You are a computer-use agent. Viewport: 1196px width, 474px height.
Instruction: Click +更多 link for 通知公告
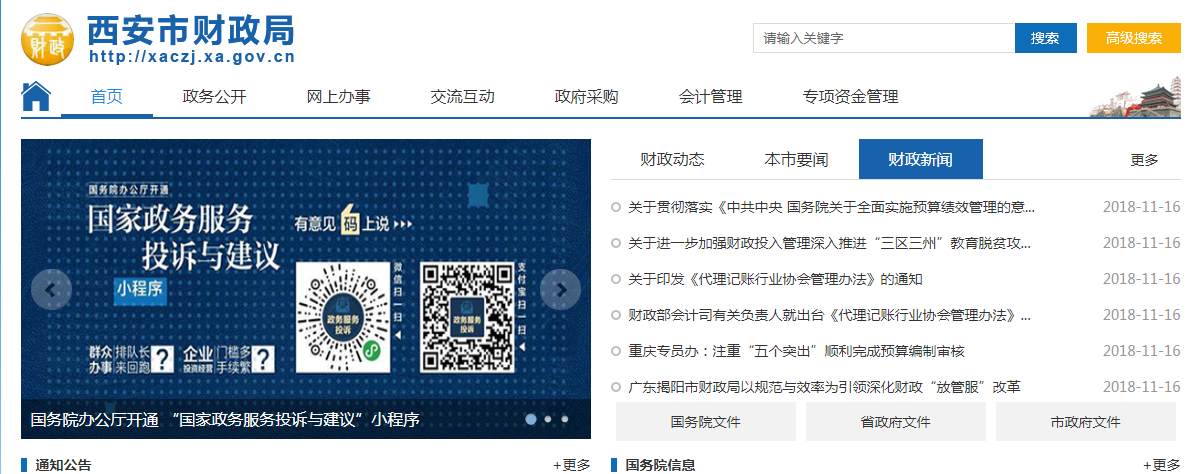click(571, 465)
